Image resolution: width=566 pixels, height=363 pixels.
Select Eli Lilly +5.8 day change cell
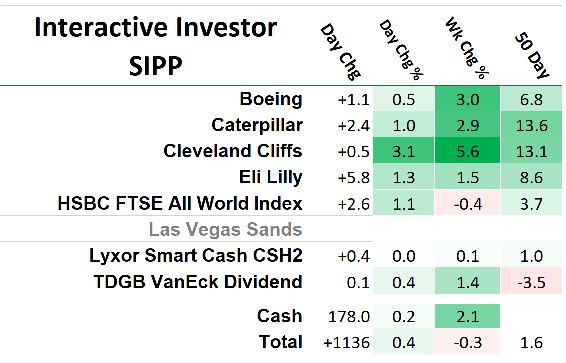[x=353, y=178]
